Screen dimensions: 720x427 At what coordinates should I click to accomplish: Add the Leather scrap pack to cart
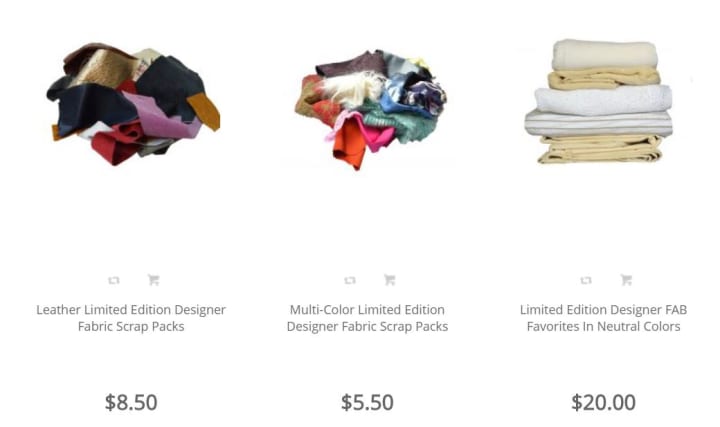pos(153,280)
